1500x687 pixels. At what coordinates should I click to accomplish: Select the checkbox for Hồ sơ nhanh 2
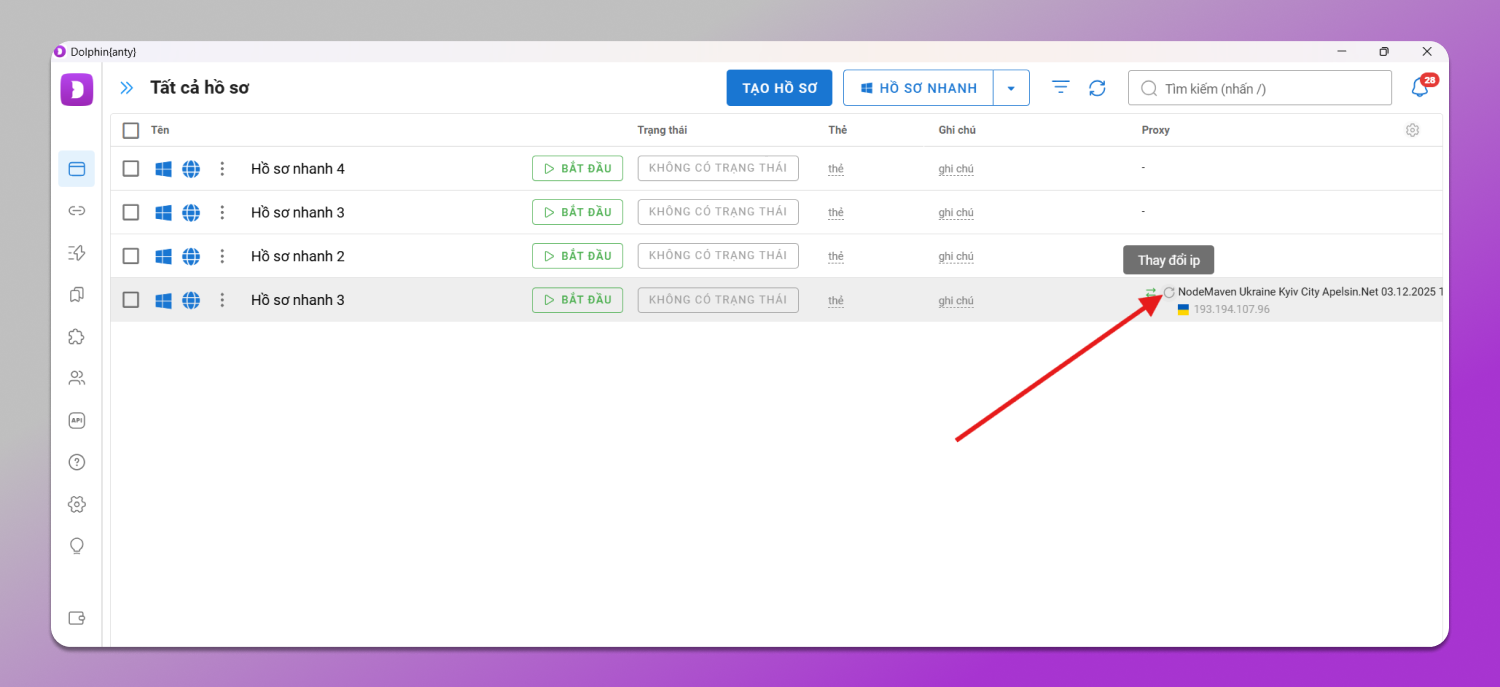(131, 256)
